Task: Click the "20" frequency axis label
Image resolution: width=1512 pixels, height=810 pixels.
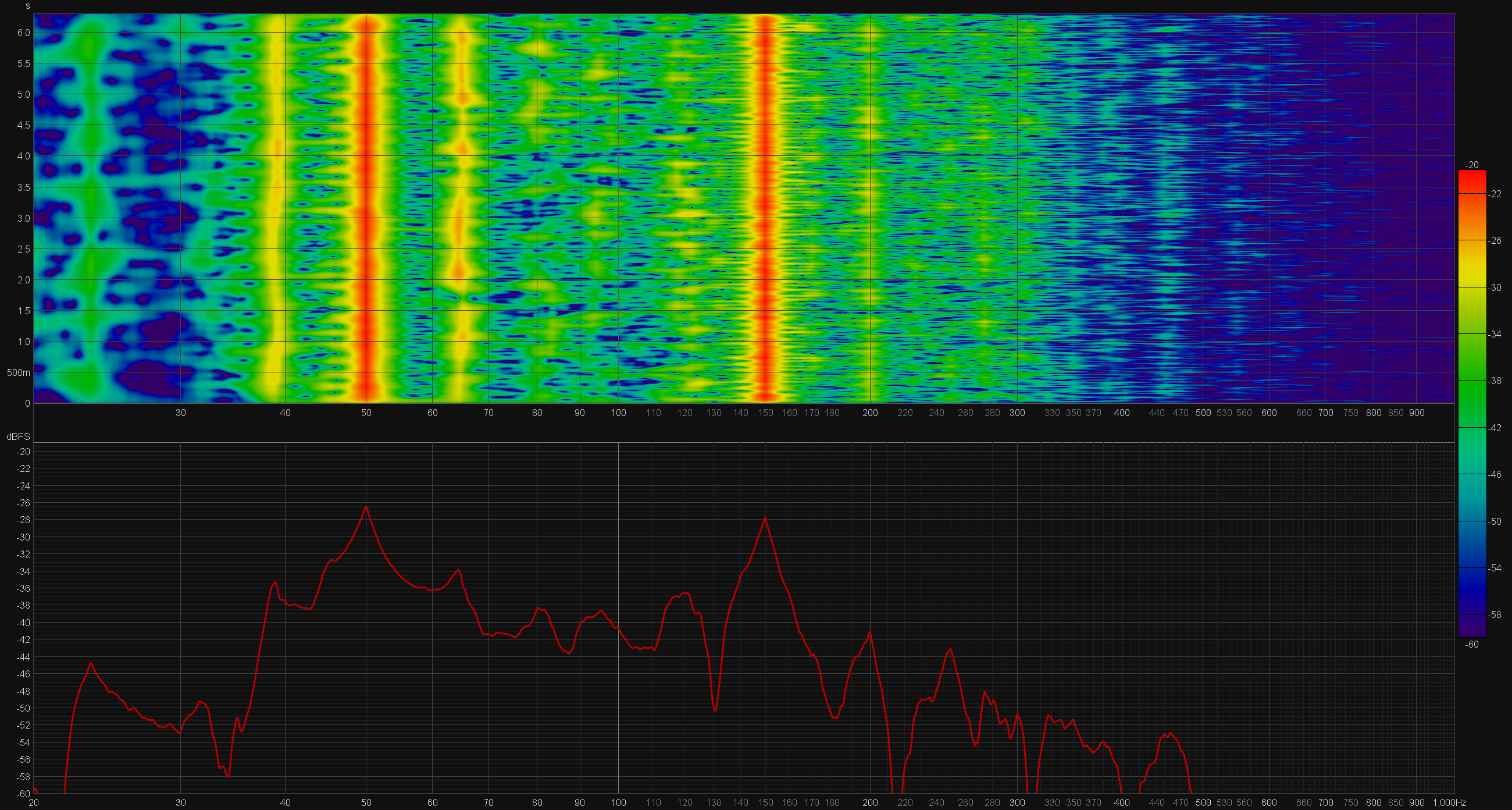Action: pyautogui.click(x=34, y=802)
